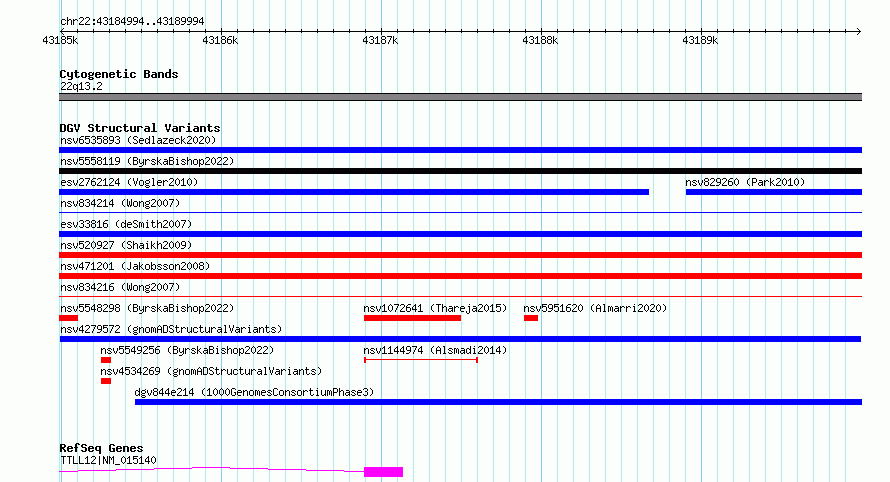890x482 pixels.
Task: Click the nsv829260 (Park2010) variant label
Action: point(745,182)
